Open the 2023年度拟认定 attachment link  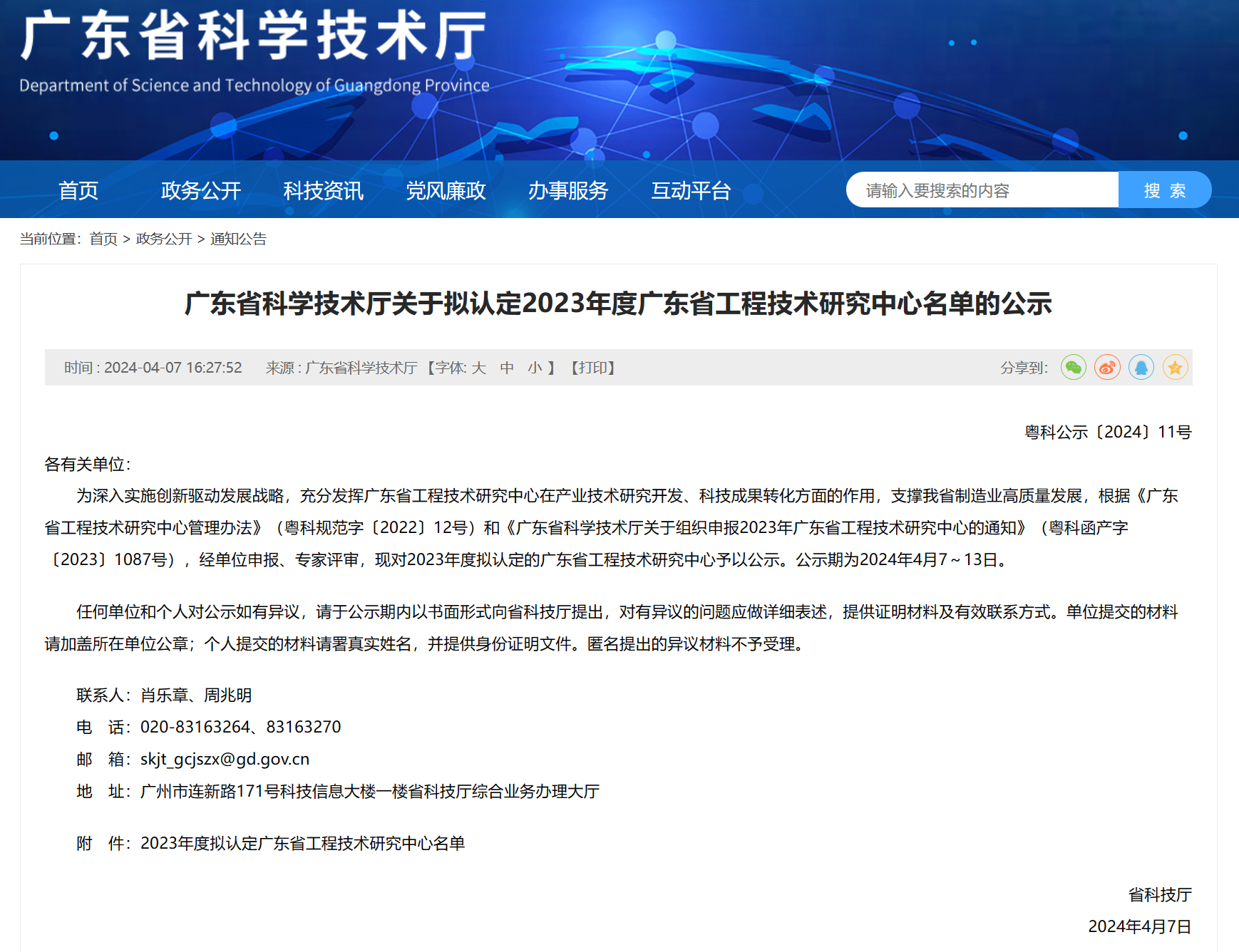tap(302, 844)
